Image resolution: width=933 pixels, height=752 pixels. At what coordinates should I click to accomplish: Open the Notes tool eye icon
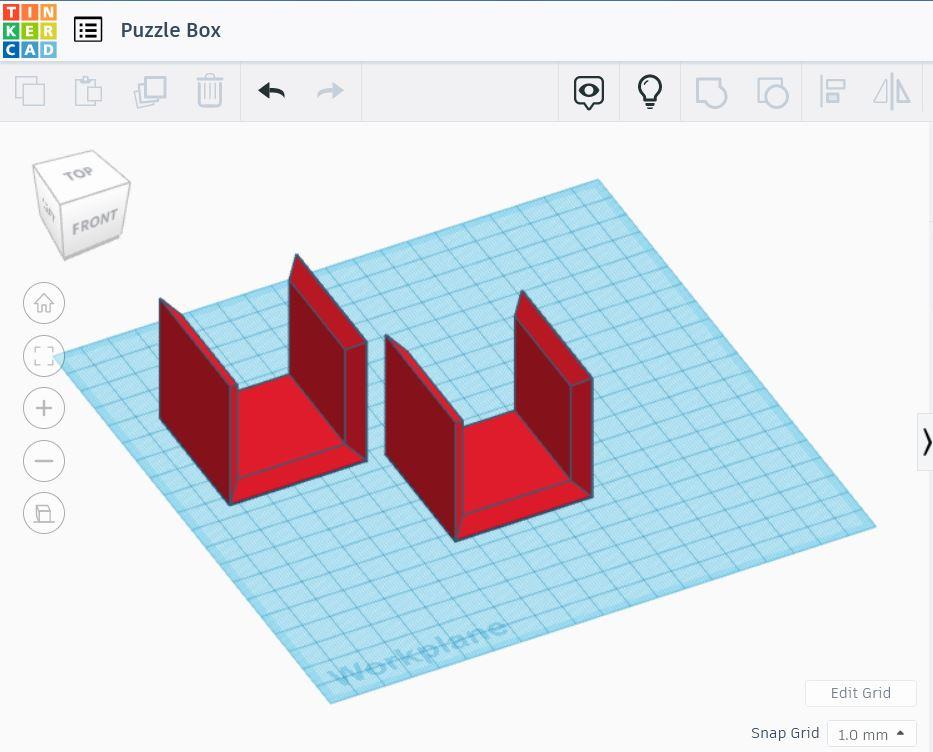click(589, 92)
